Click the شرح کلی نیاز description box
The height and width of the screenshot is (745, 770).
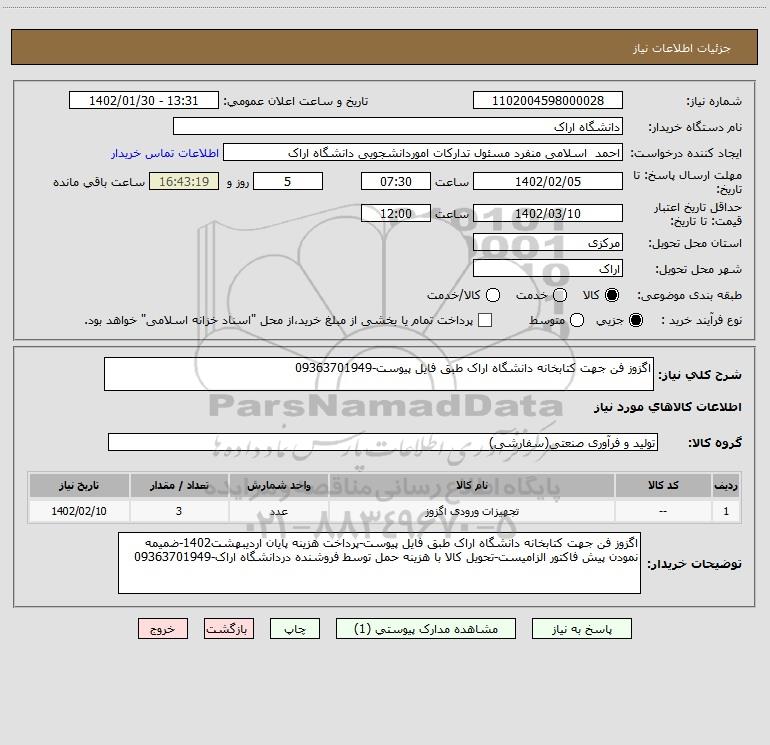pos(379,374)
